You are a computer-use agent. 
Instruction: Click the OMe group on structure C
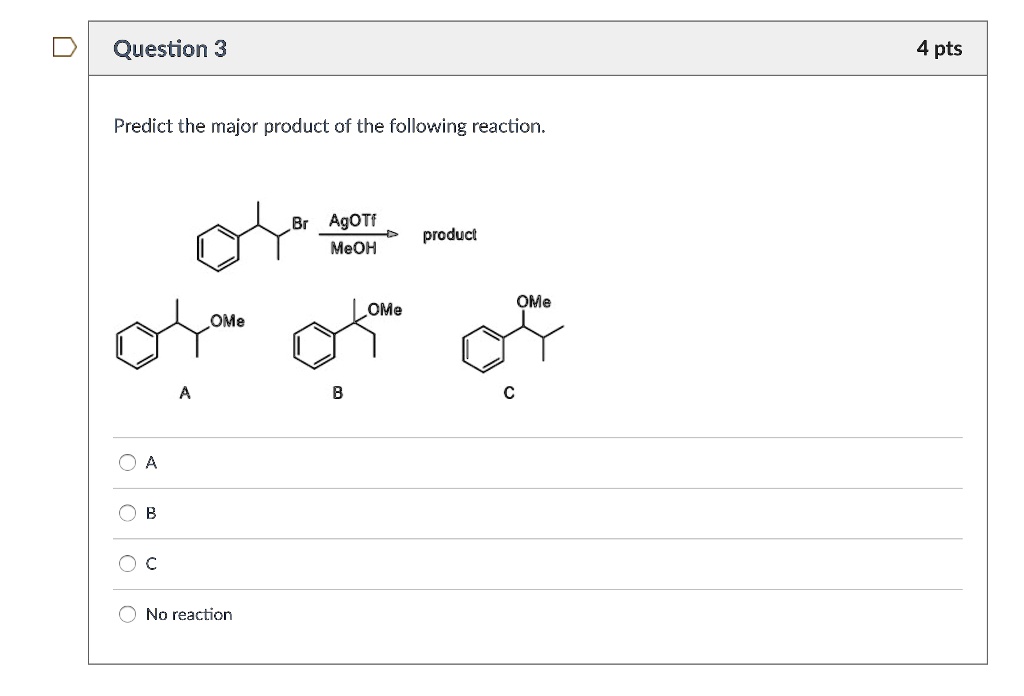(x=532, y=300)
